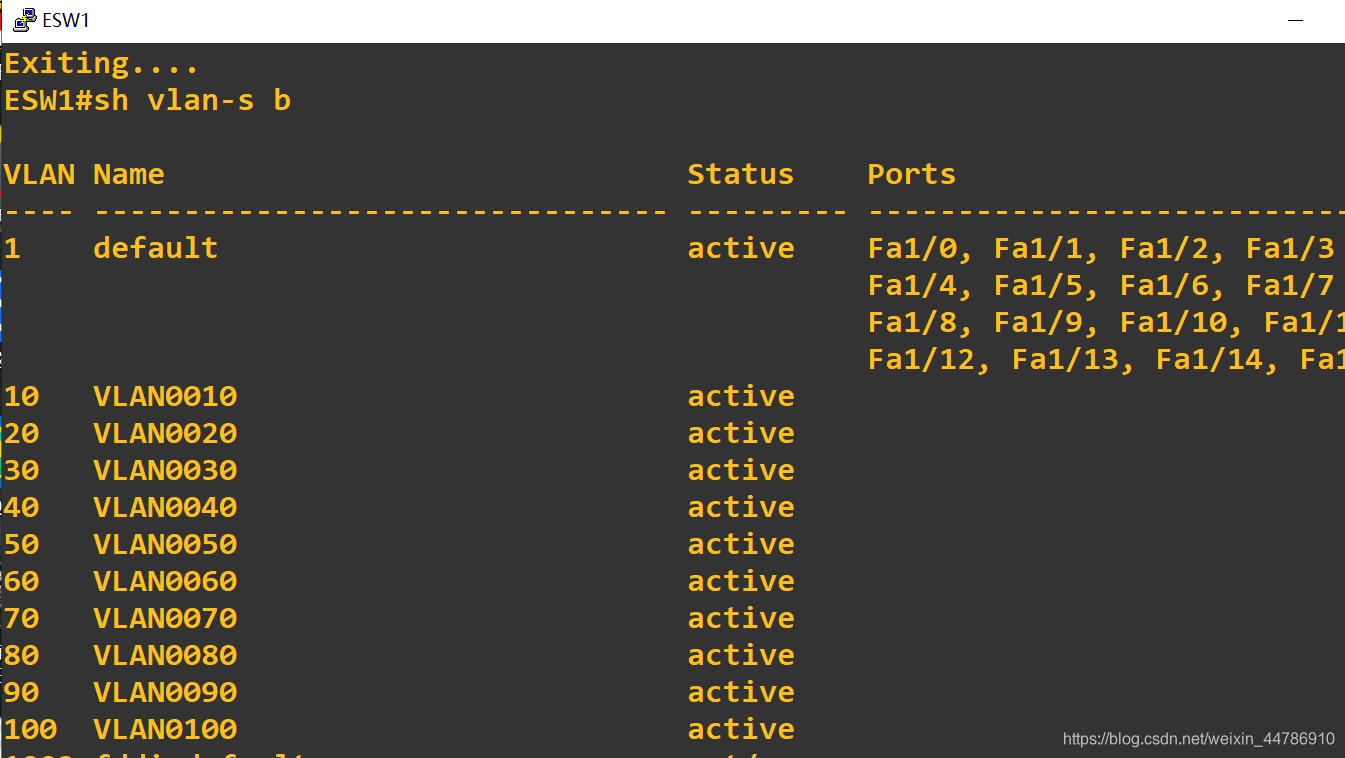Click the active status of VLAN0090
The image size is (1345, 758).
741,692
